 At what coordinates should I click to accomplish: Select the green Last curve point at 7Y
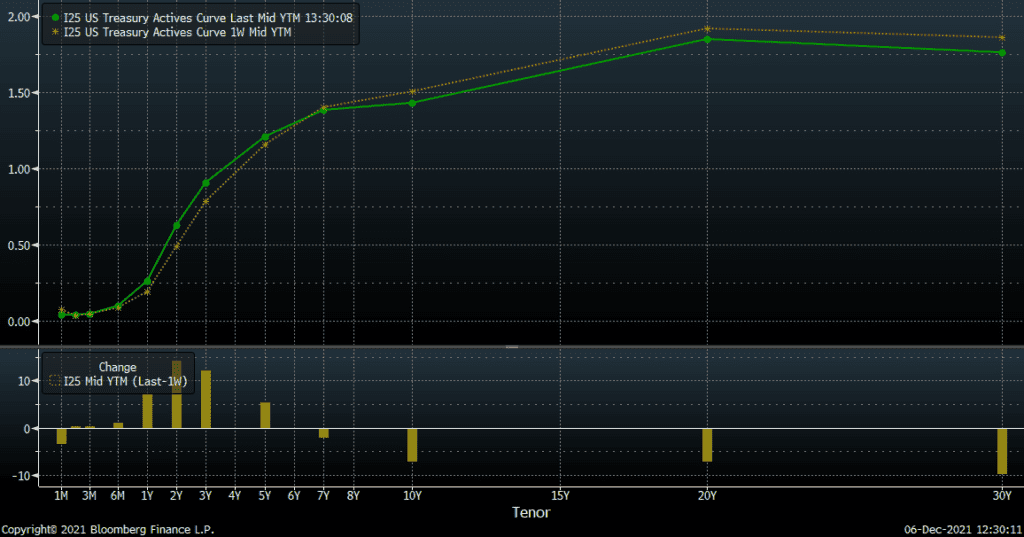click(x=323, y=110)
